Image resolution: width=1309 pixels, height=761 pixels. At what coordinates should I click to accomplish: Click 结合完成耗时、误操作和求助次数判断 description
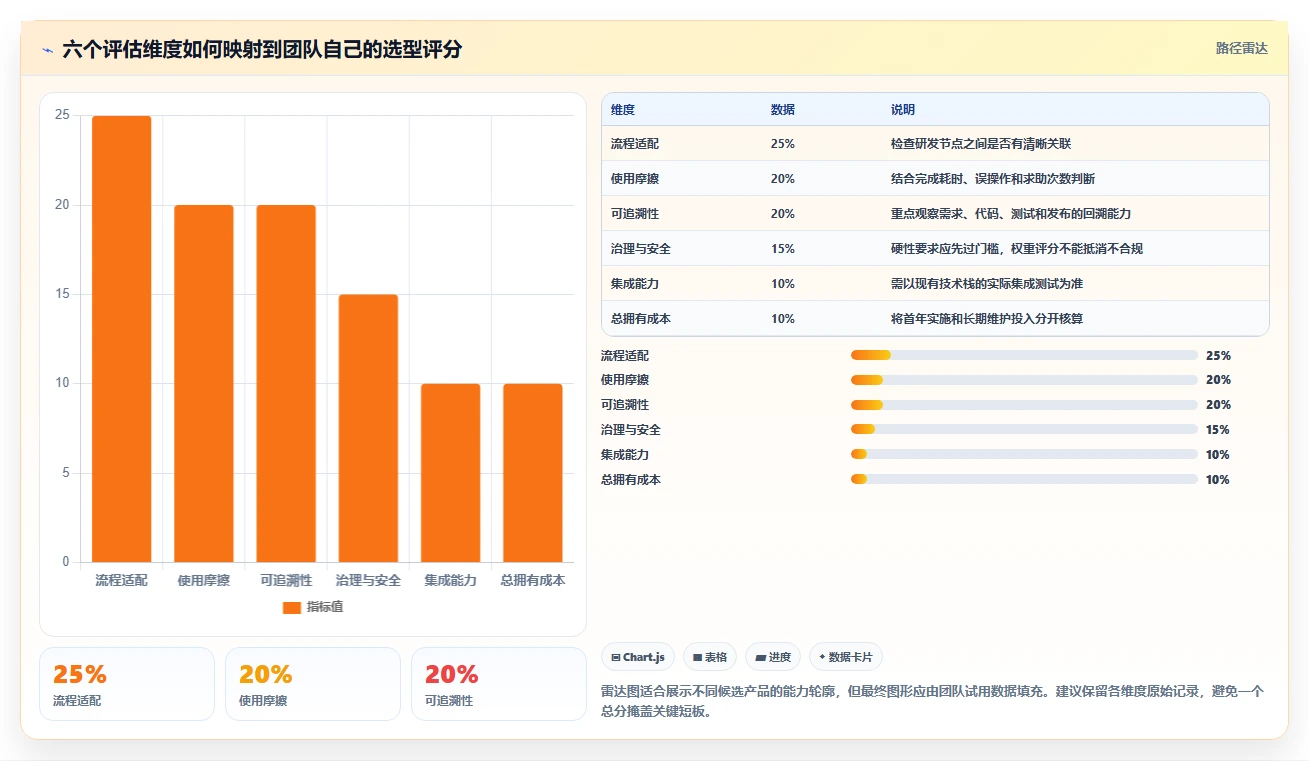tap(993, 179)
